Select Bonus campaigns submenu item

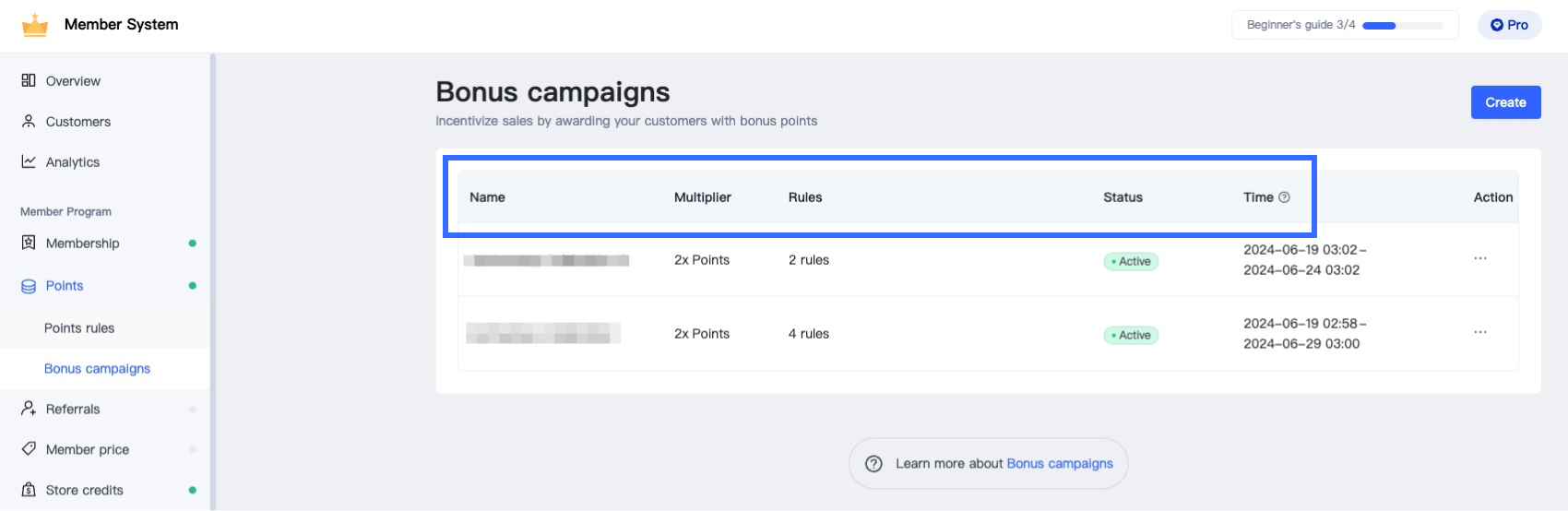pyautogui.click(x=97, y=369)
